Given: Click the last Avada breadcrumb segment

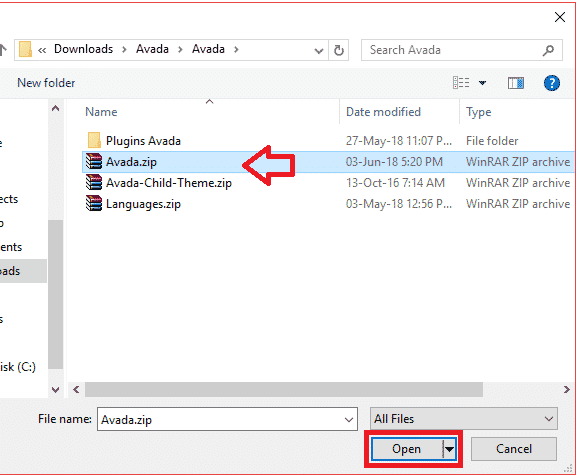Looking at the screenshot, I should pyautogui.click(x=208, y=49).
